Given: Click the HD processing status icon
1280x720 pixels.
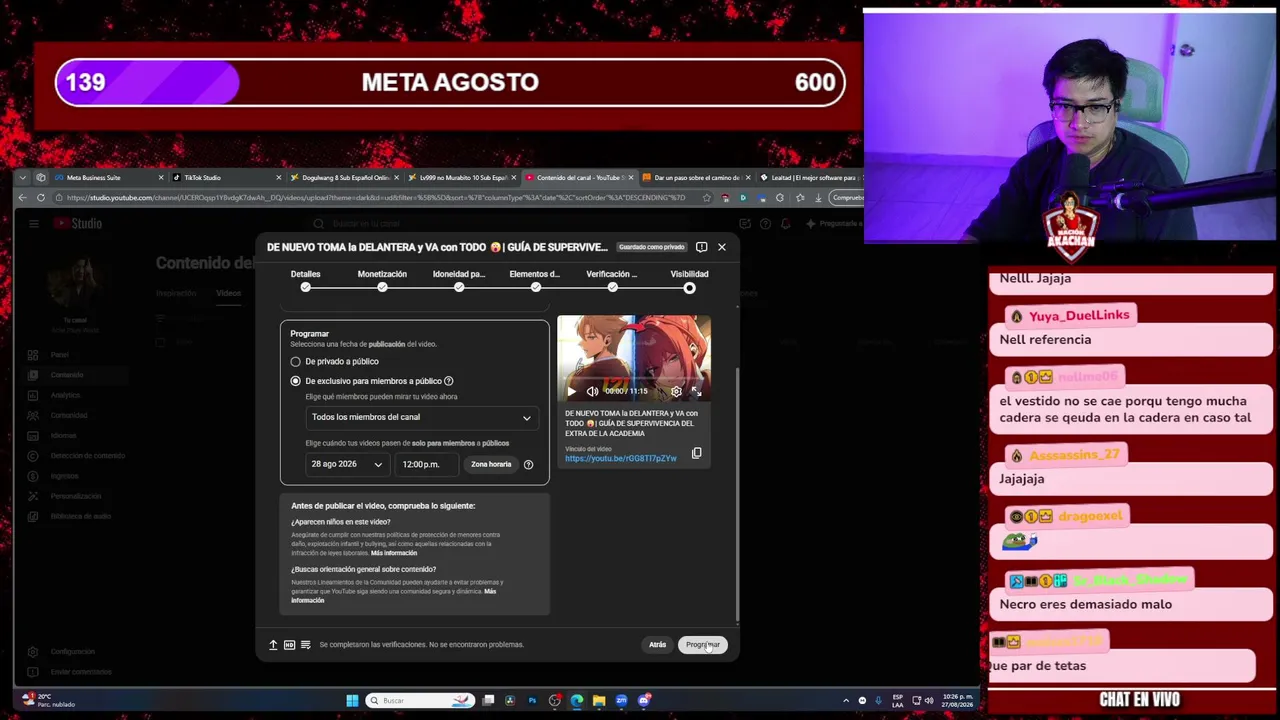Looking at the screenshot, I should click(289, 645).
